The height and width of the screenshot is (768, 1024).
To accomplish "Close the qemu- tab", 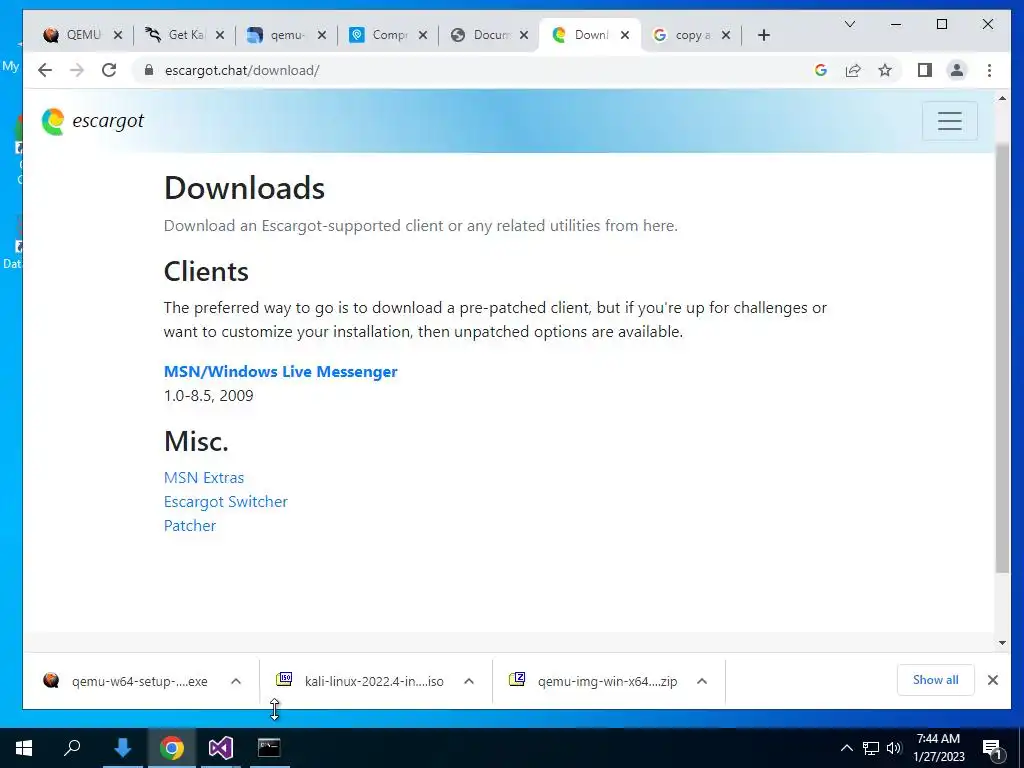I will pos(321,35).
